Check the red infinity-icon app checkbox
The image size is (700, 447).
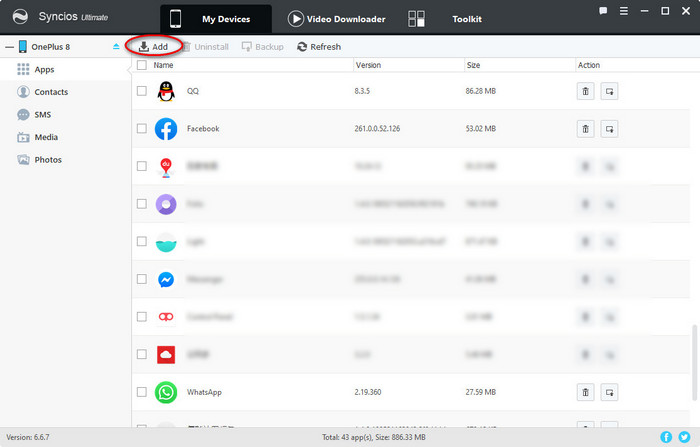(142, 317)
